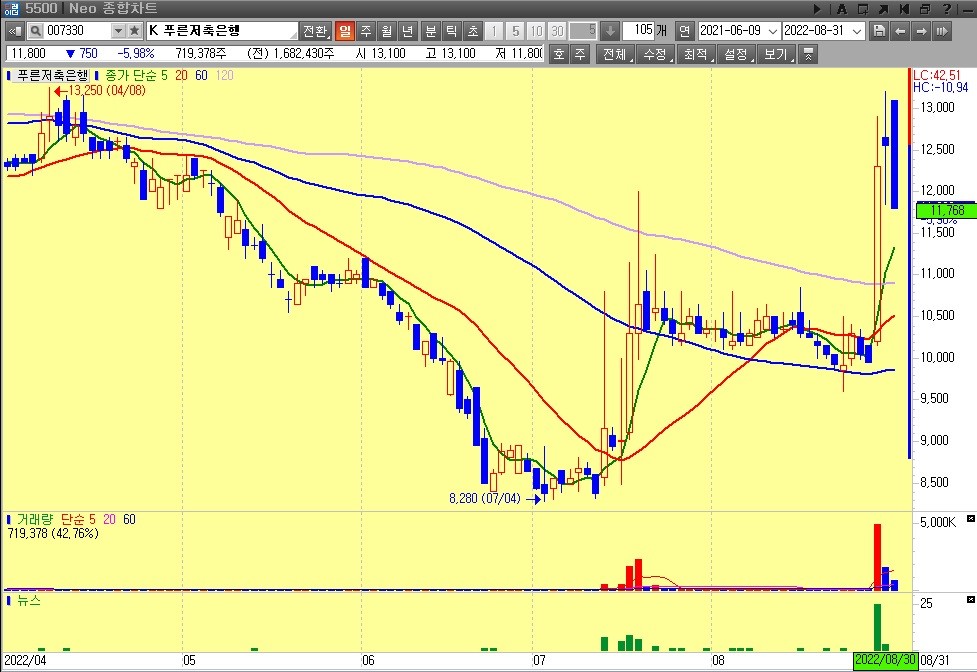Image resolution: width=977 pixels, height=672 pixels.
Task: Click the skip-to-start icon in the title bar
Action: coord(904,9)
